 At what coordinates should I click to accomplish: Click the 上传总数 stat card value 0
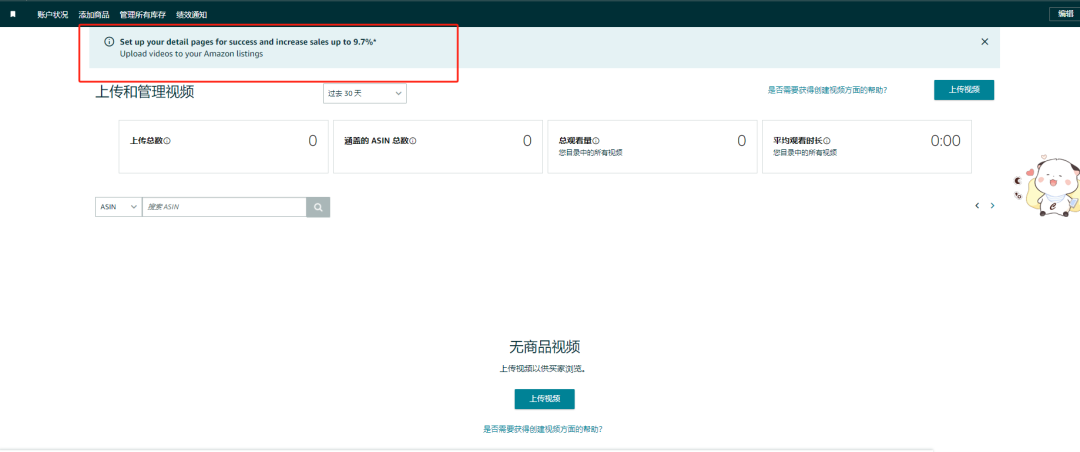[313, 141]
